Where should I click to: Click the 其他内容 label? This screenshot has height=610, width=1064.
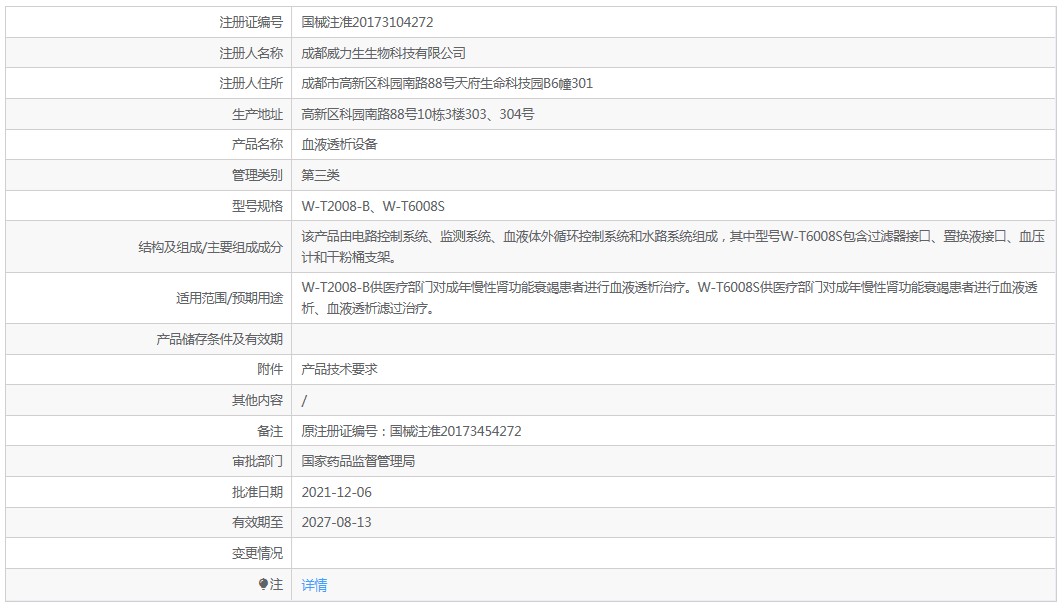pyautogui.click(x=257, y=400)
